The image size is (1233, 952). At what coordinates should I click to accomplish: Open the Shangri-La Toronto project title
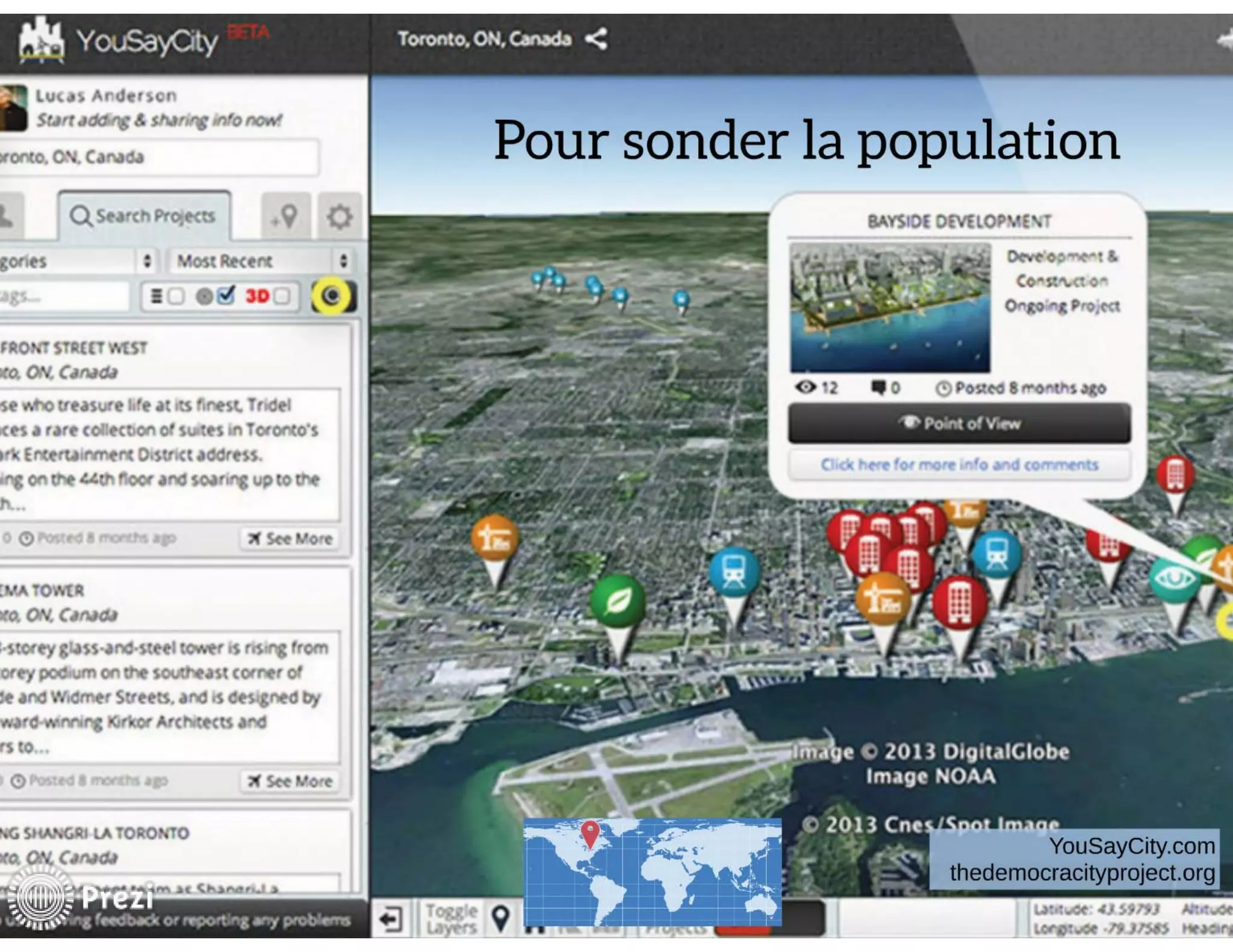[x=95, y=833]
